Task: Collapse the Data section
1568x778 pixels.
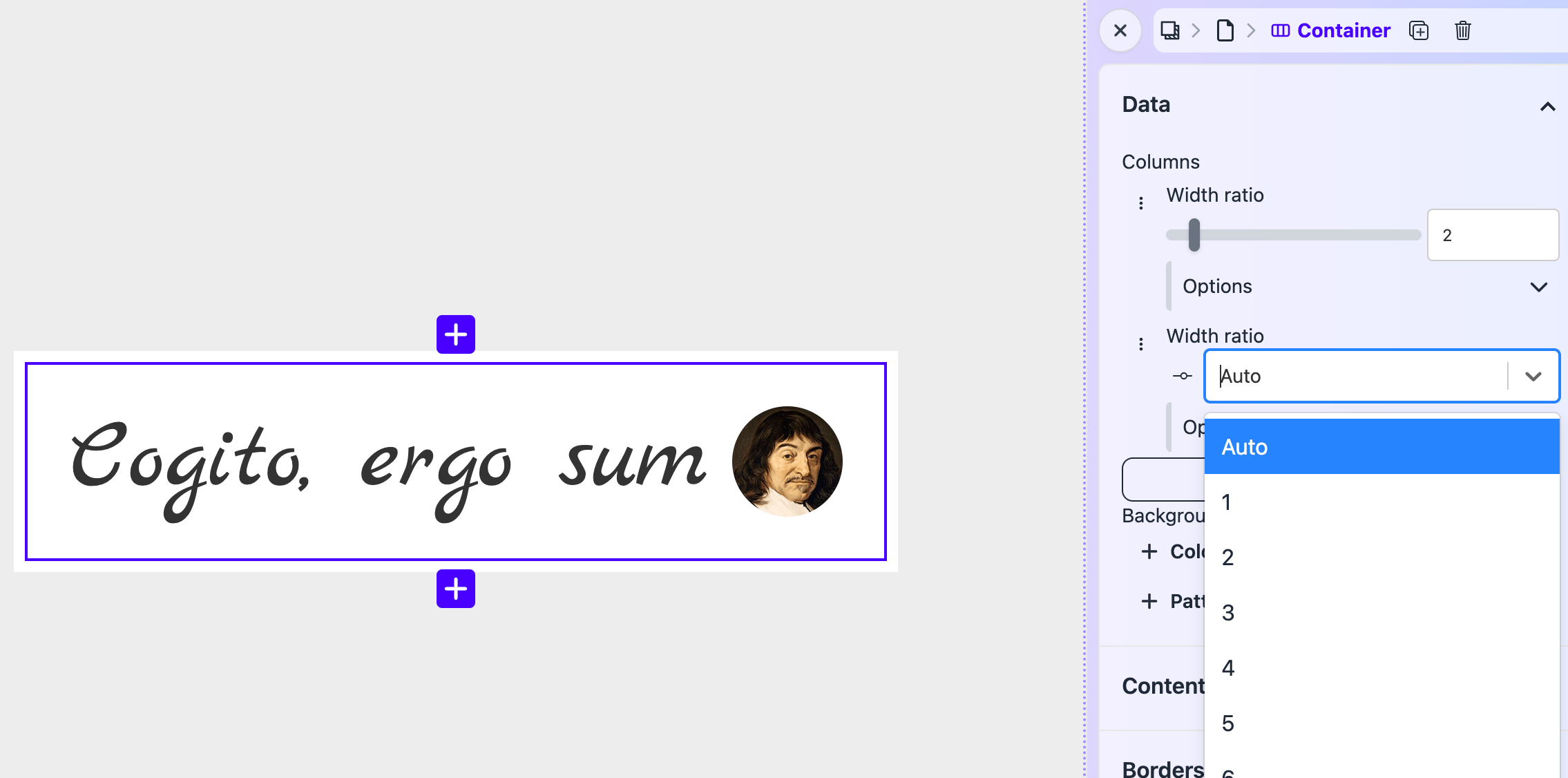Action: [1548, 106]
